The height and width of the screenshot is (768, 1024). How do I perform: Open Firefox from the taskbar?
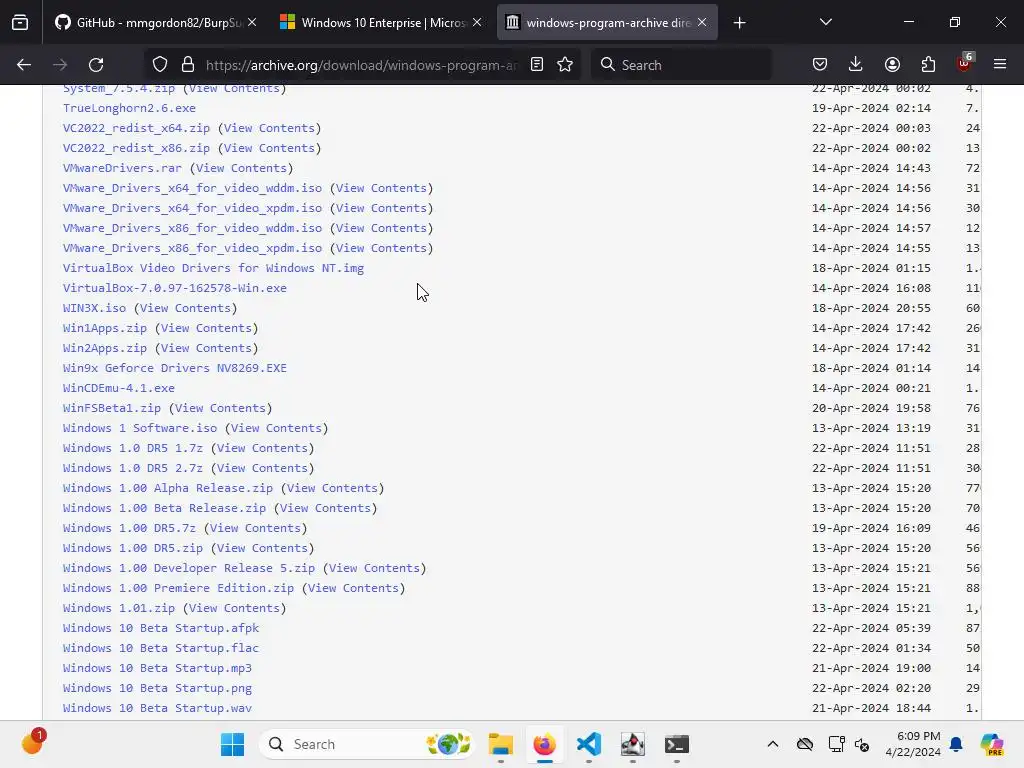(545, 744)
